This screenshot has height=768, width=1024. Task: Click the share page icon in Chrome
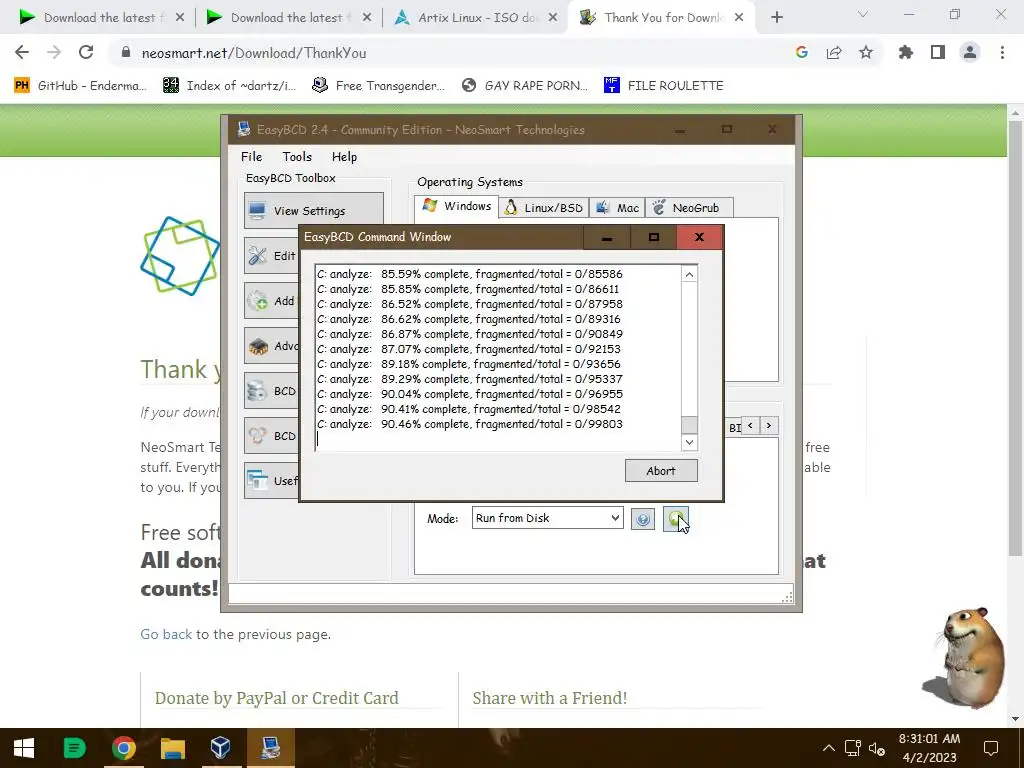pyautogui.click(x=834, y=53)
